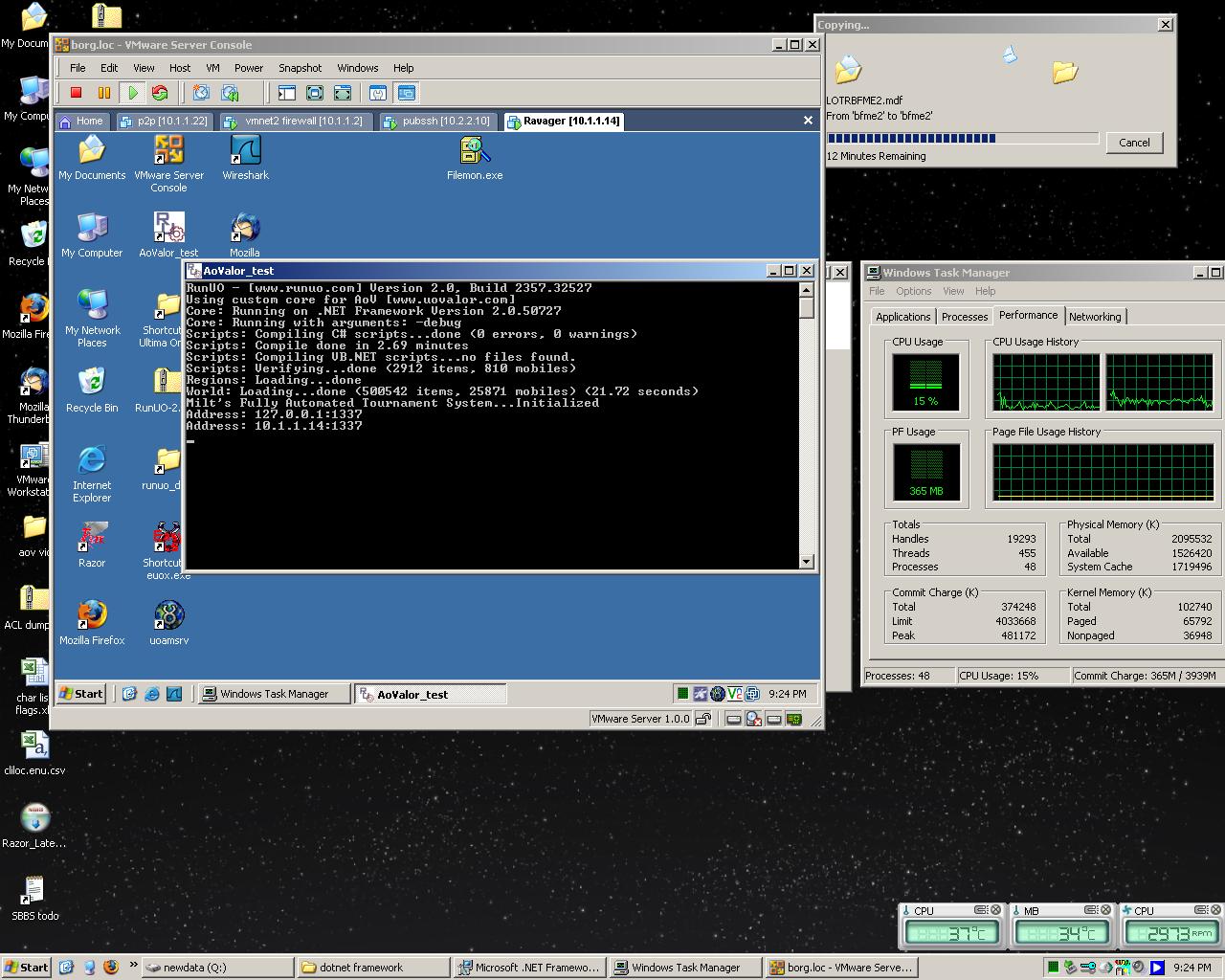Take a snapshot with the snapshot toolbar icon

click(x=201, y=93)
